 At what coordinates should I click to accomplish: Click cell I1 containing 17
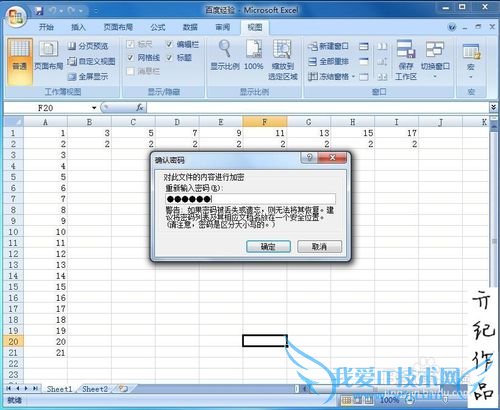[396, 133]
